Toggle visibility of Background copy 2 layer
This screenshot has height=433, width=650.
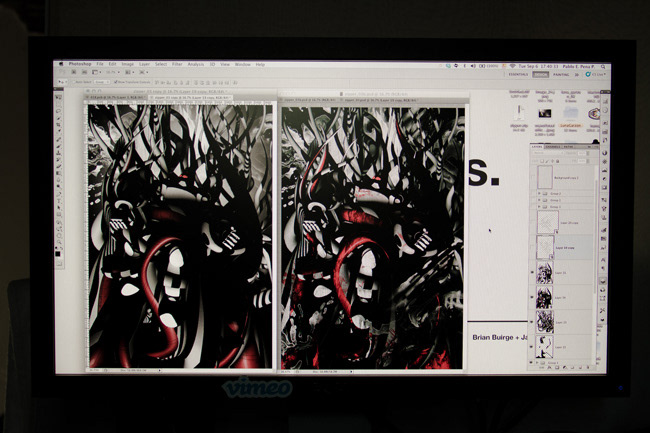tap(533, 177)
